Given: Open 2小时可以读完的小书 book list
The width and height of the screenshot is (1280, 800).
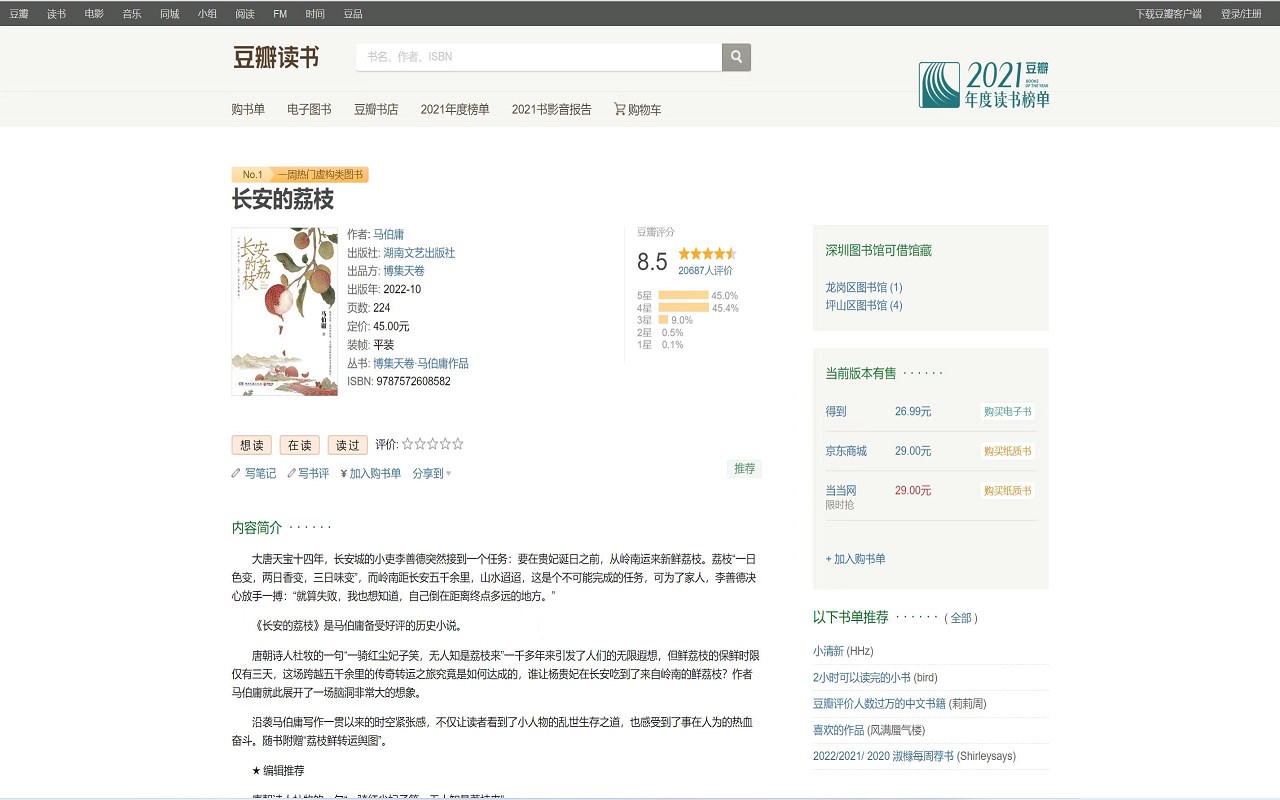Looking at the screenshot, I should [x=862, y=677].
